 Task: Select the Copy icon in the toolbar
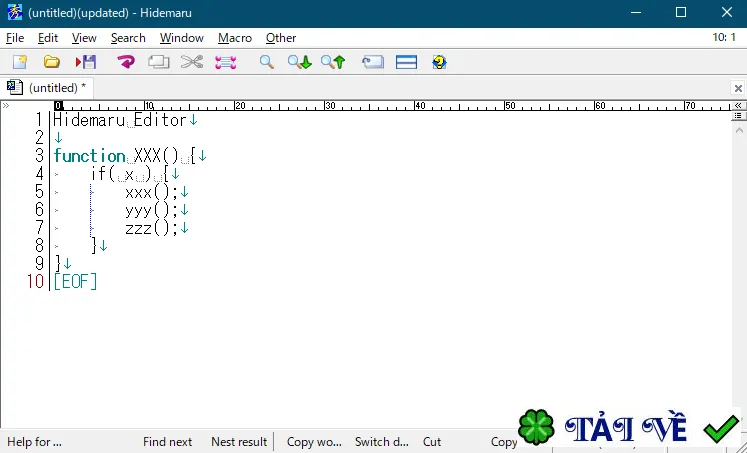click(159, 62)
